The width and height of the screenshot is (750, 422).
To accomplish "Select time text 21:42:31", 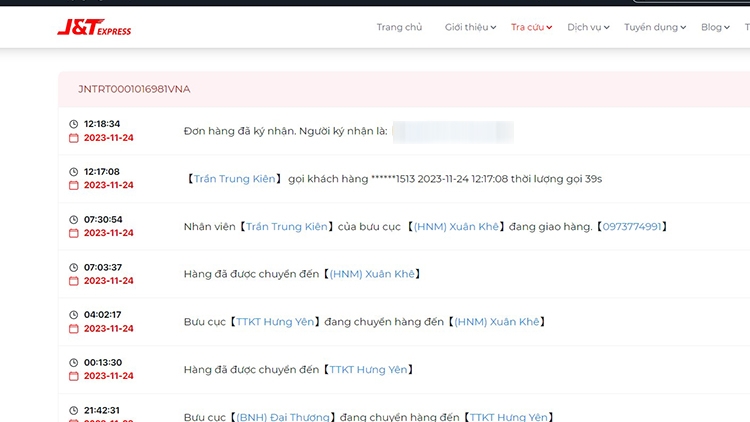I will [x=102, y=411].
